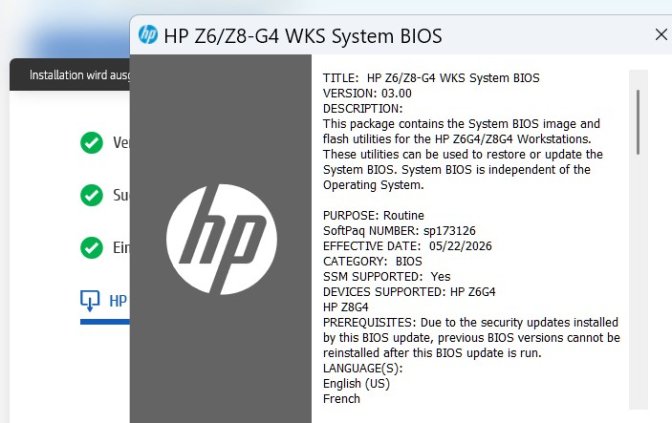Click the large HP logo on gray panel
The width and height of the screenshot is (672, 423).
click(222, 240)
